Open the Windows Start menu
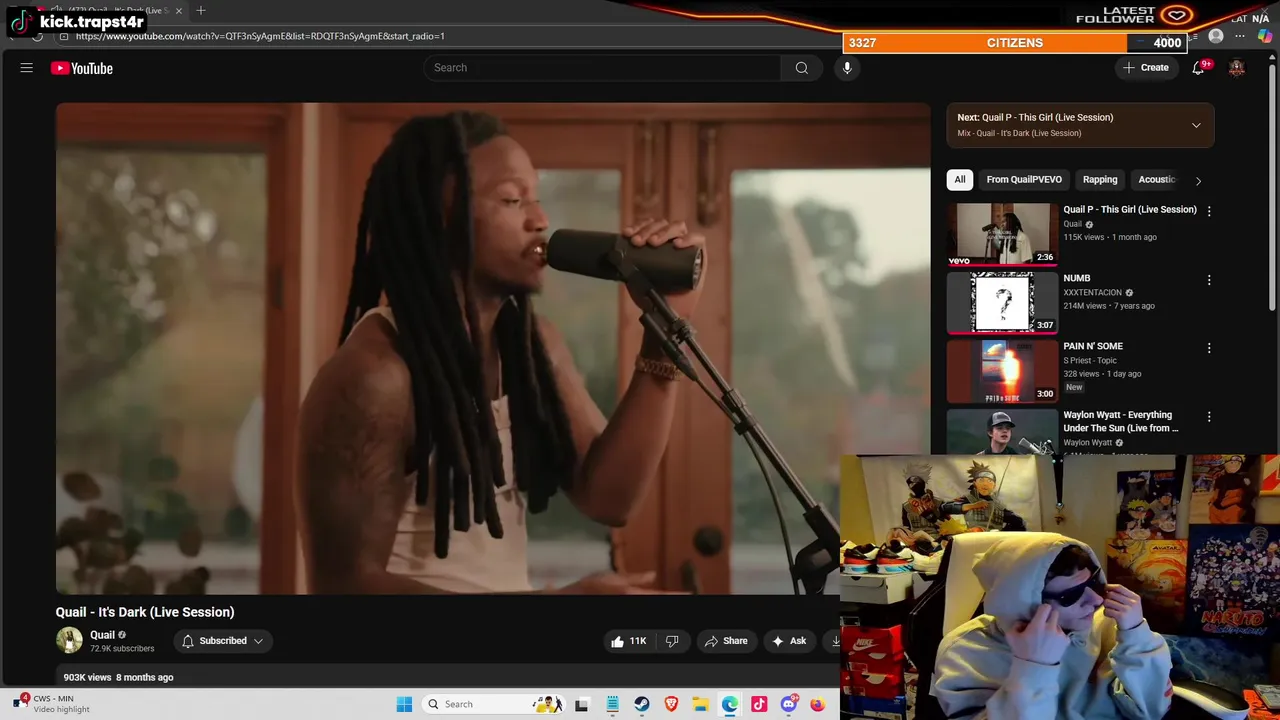This screenshot has height=720, width=1280. (404, 704)
